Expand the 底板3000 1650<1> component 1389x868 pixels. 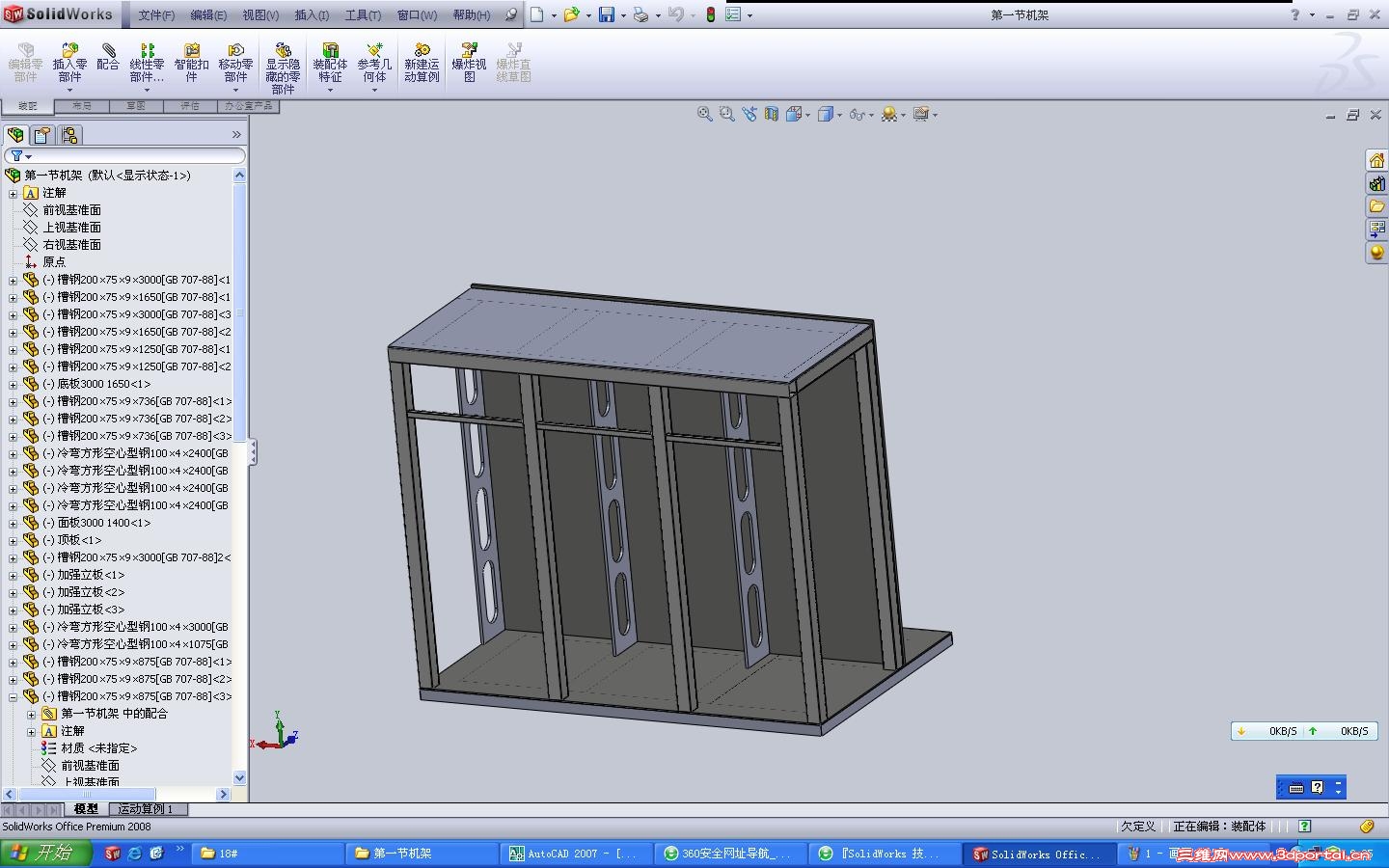point(14,384)
